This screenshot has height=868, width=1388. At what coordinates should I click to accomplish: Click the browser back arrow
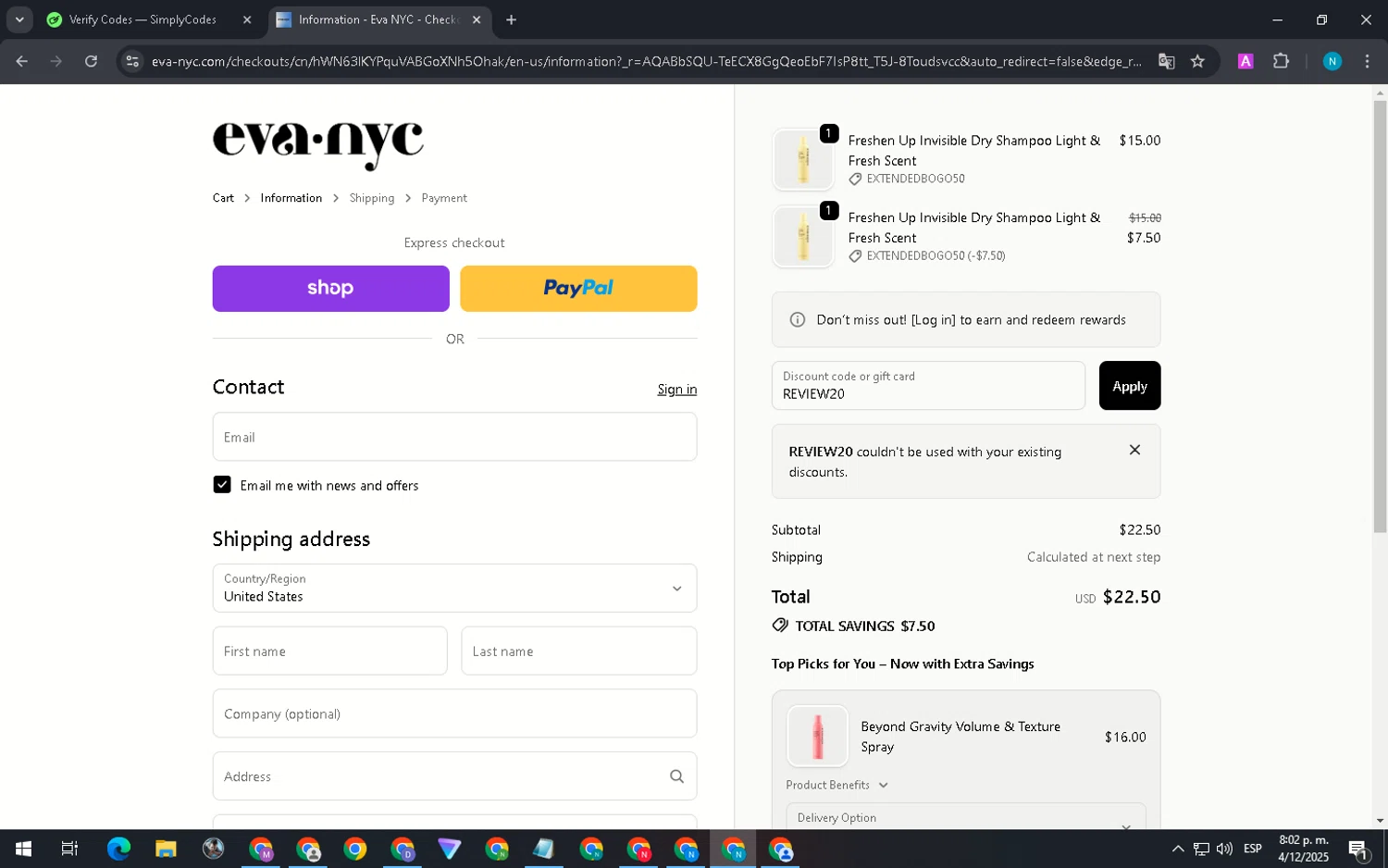pyautogui.click(x=22, y=61)
